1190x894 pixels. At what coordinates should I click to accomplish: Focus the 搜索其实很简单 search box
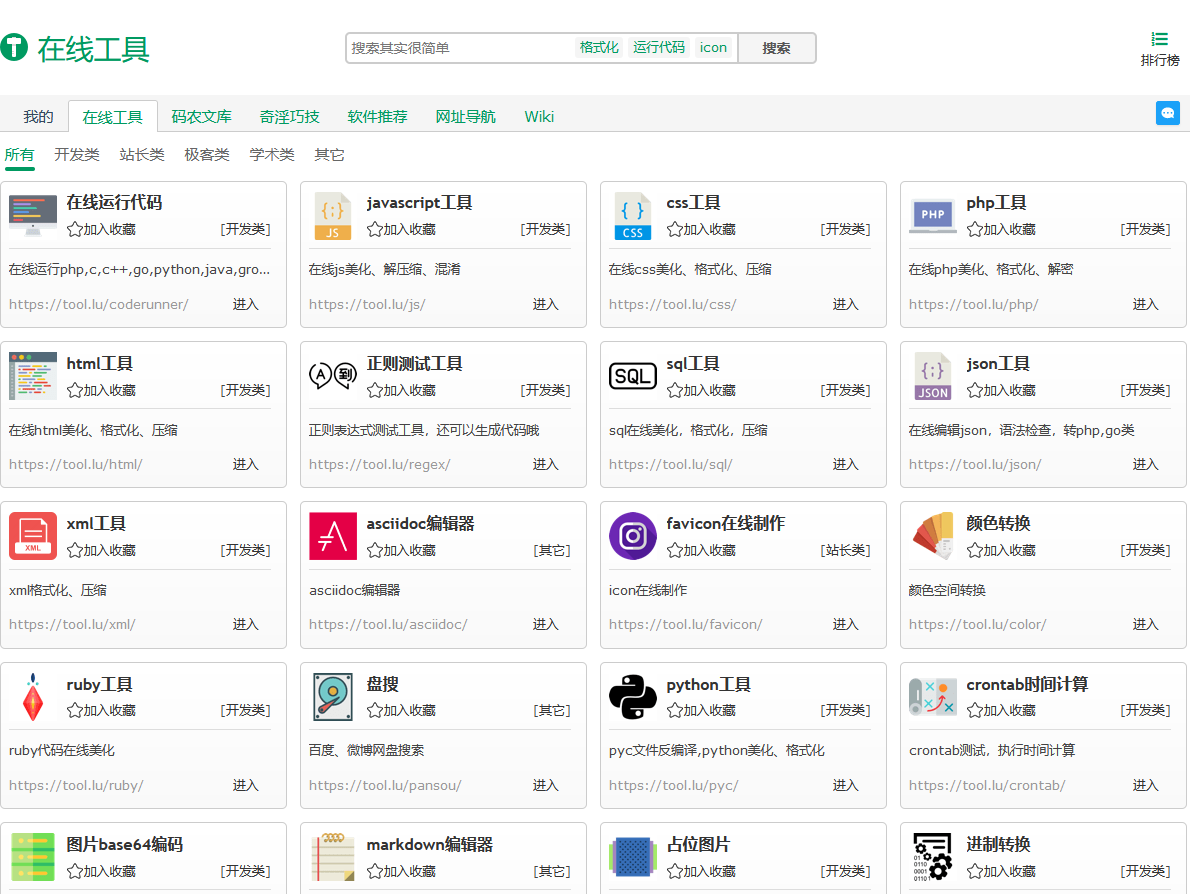click(x=460, y=48)
